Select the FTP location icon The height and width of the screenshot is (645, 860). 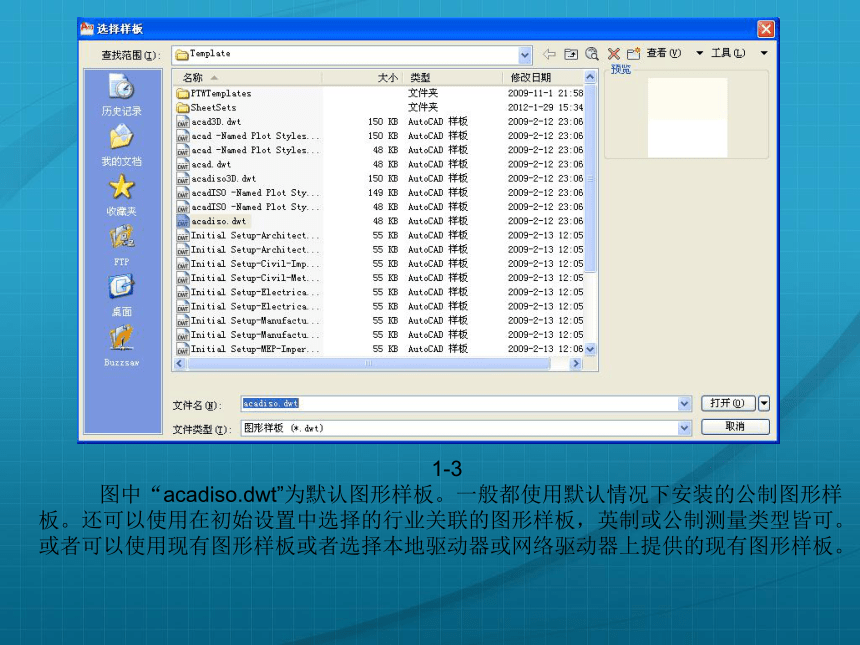coord(121,237)
